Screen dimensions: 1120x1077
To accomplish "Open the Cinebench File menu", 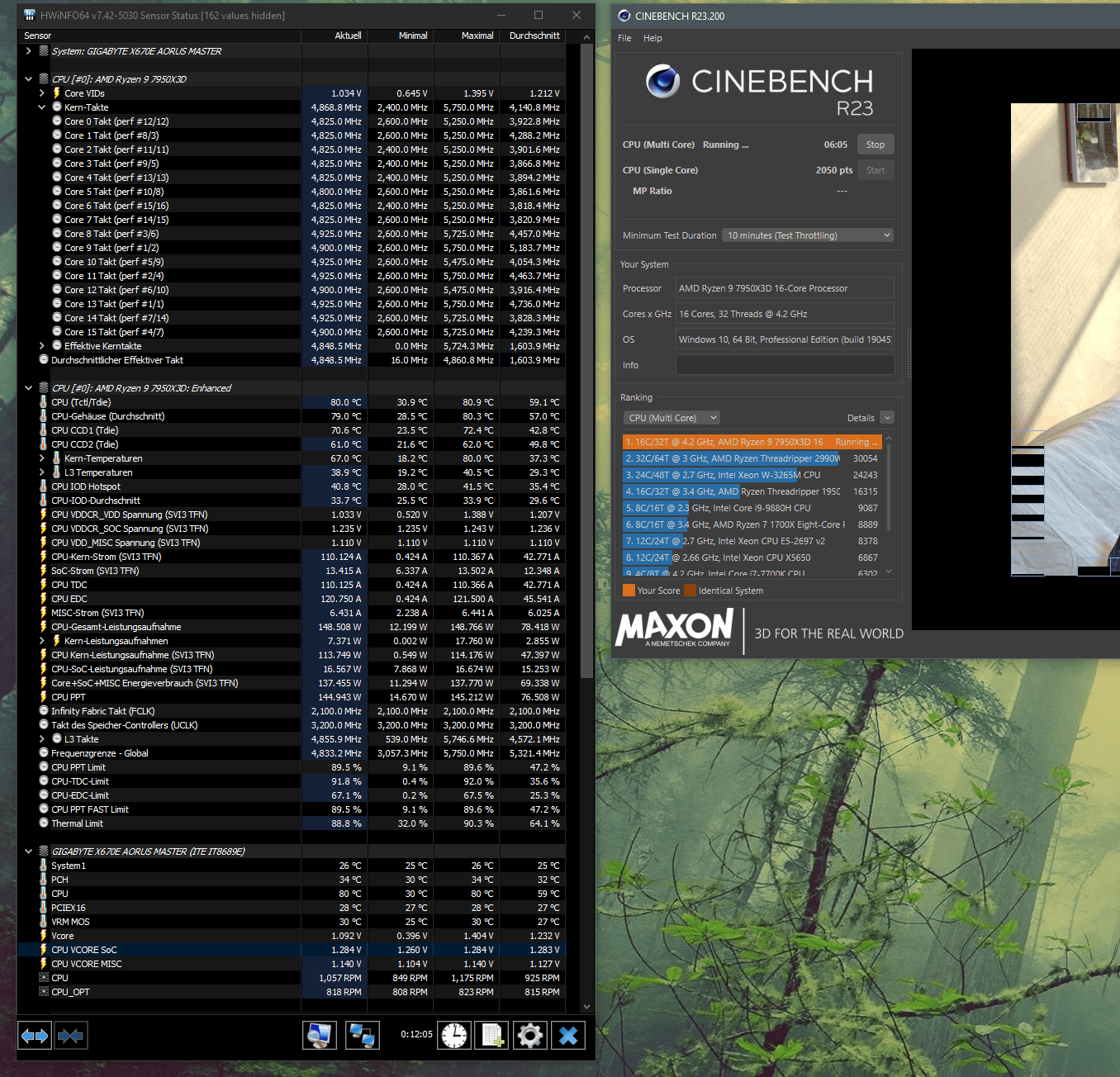I will (624, 38).
